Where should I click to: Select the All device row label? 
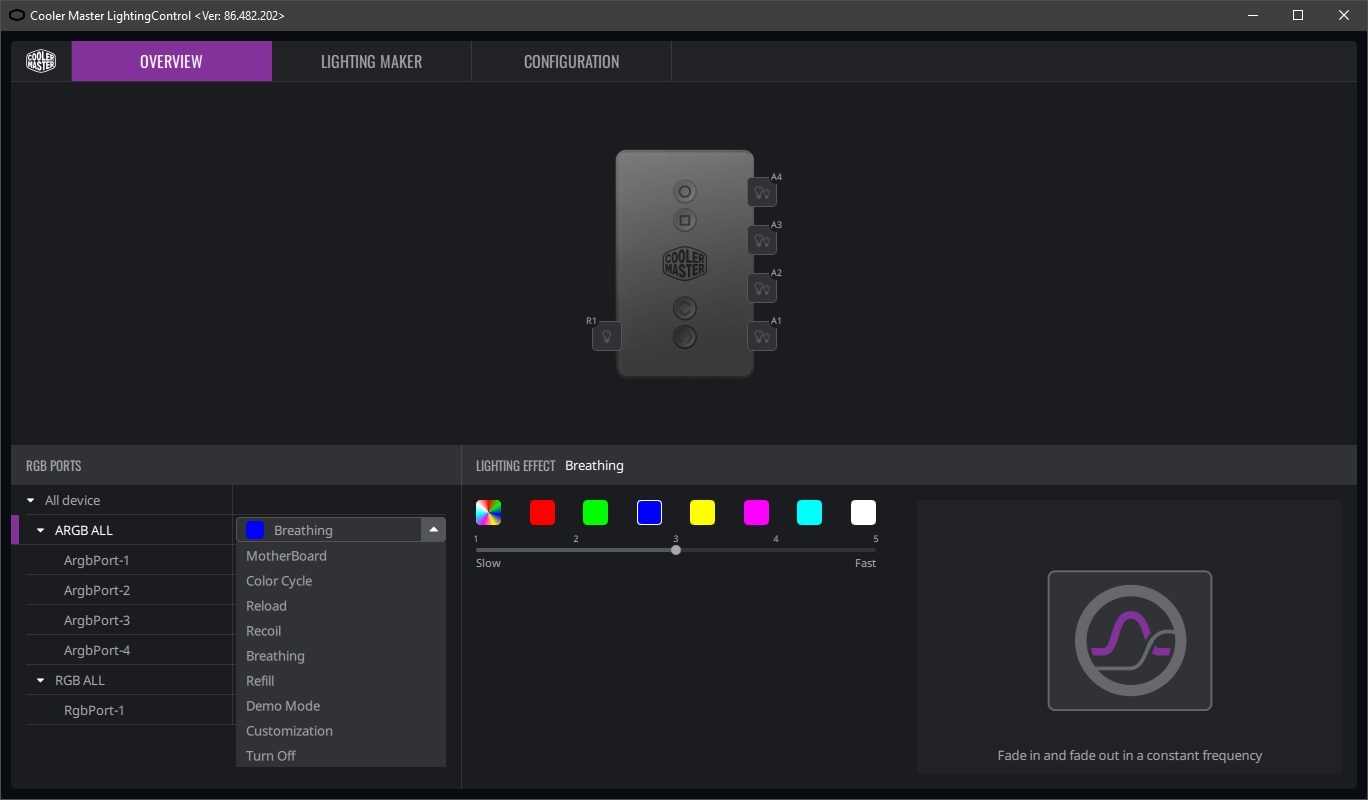click(72, 500)
